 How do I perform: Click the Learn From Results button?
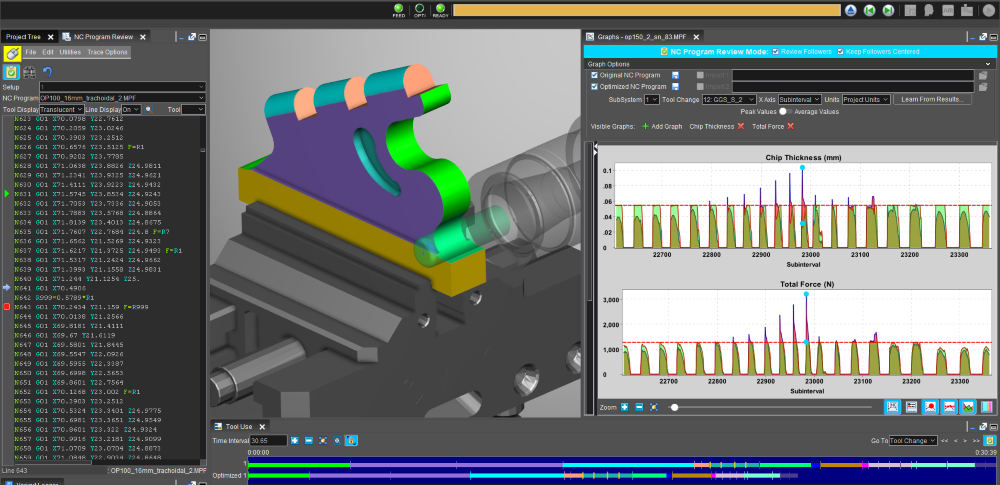pyautogui.click(x=932, y=100)
